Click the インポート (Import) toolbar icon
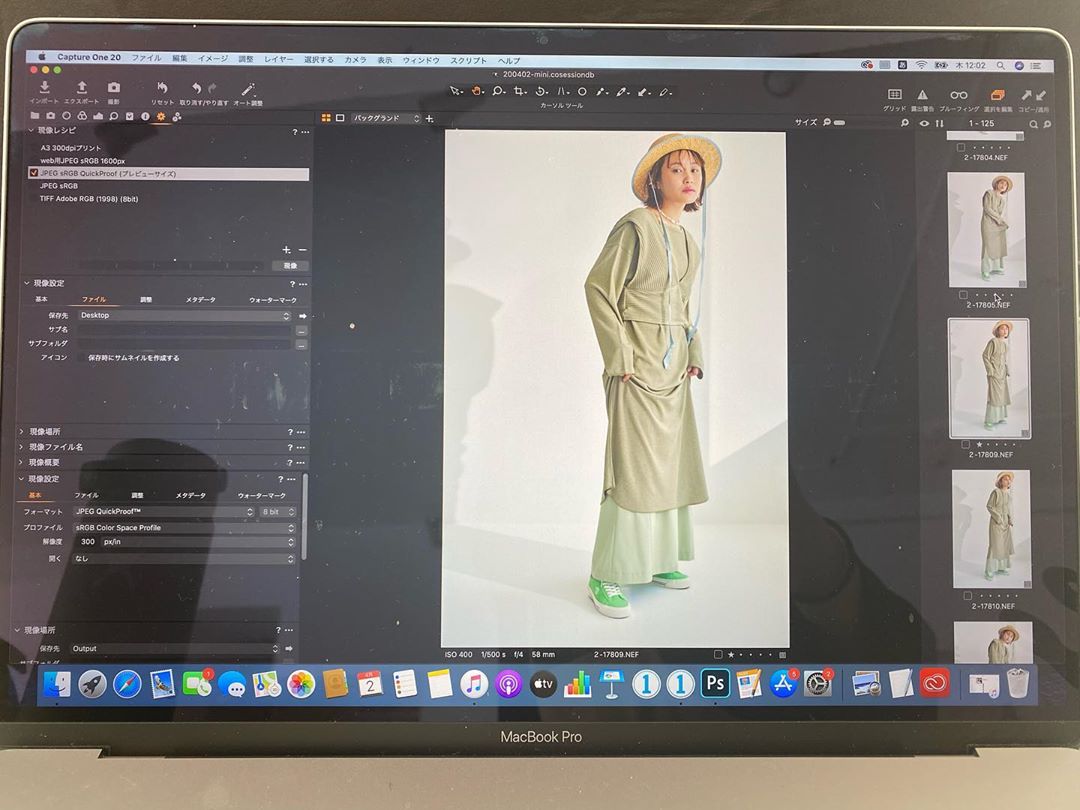Image resolution: width=1080 pixels, height=810 pixels. tap(44, 88)
